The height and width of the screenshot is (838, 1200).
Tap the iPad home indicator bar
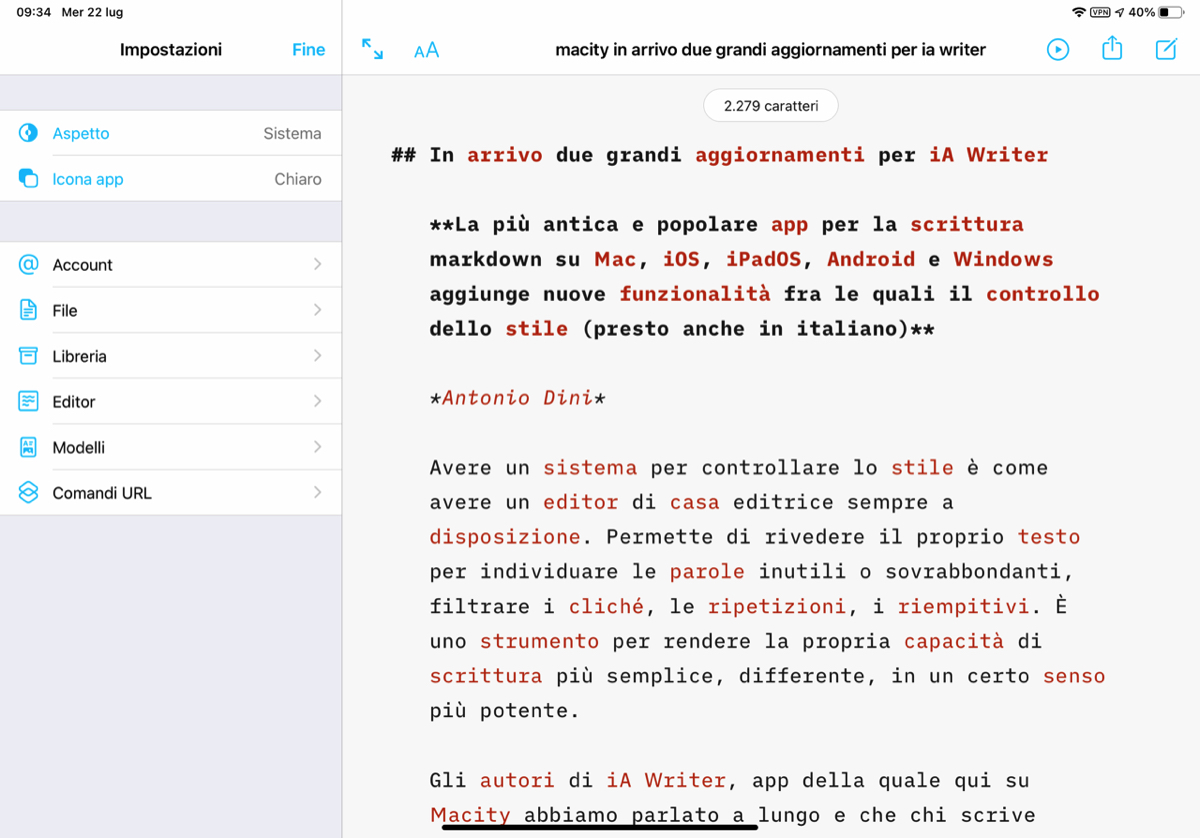pyautogui.click(x=599, y=826)
